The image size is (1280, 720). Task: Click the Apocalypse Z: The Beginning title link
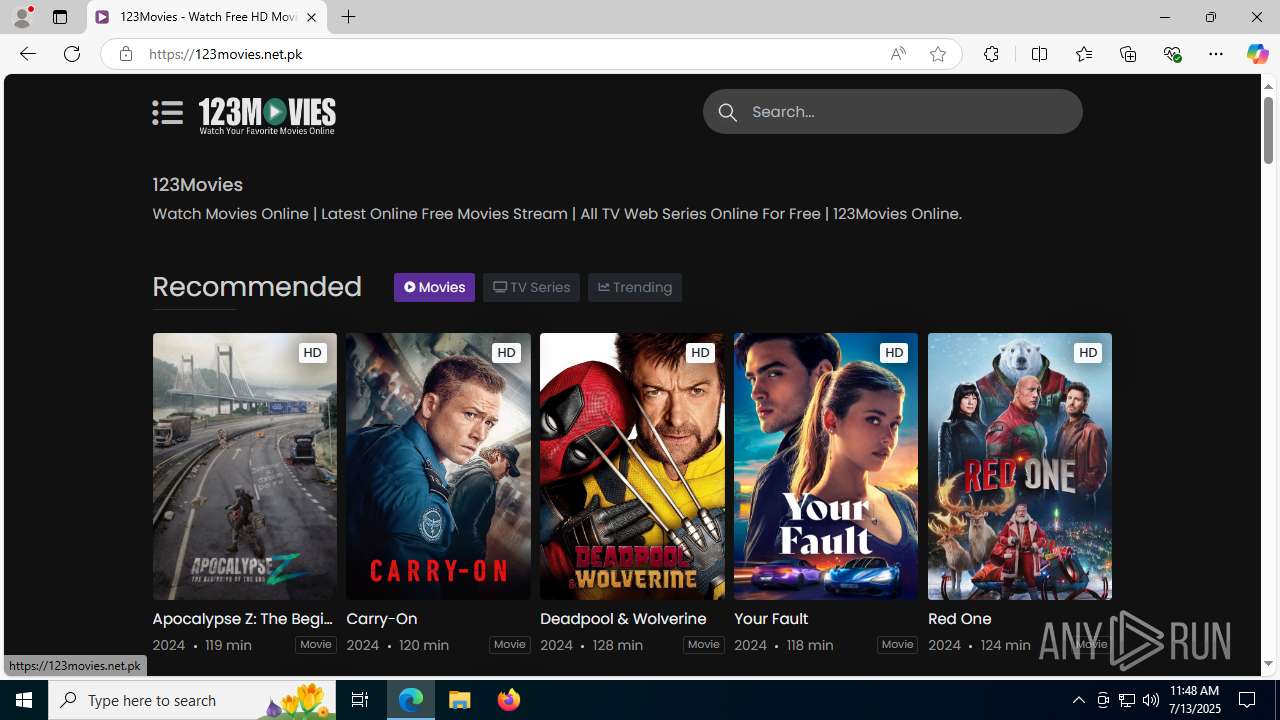pyautogui.click(x=243, y=619)
